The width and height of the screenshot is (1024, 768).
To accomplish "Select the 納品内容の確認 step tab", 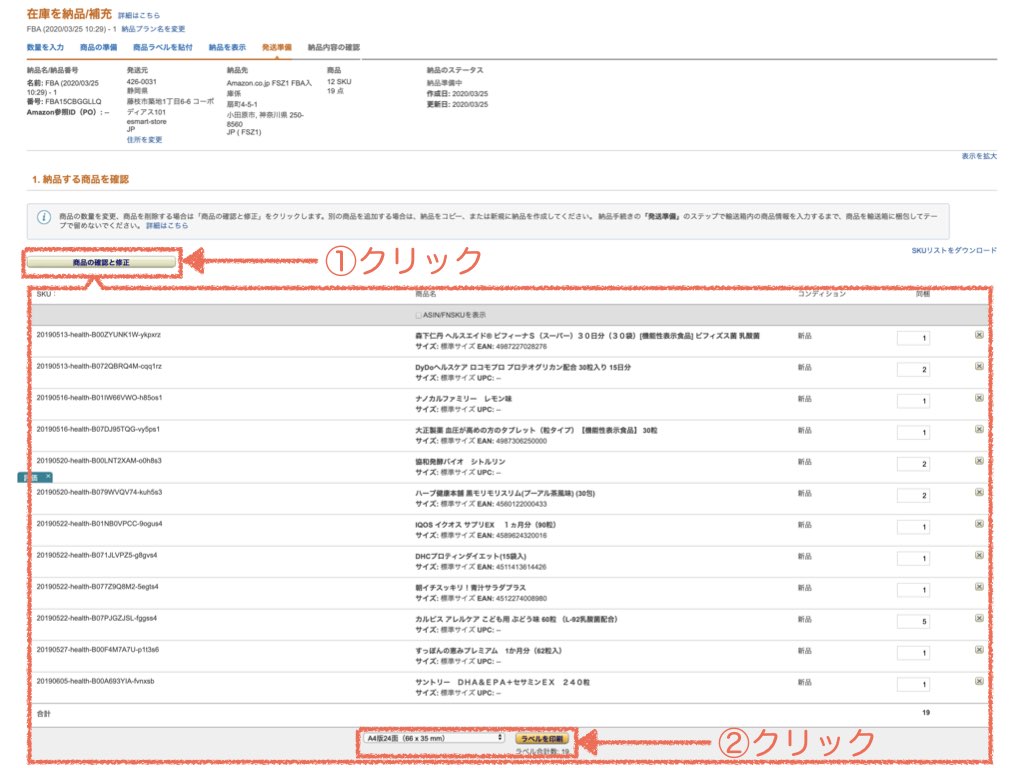I will [x=334, y=48].
